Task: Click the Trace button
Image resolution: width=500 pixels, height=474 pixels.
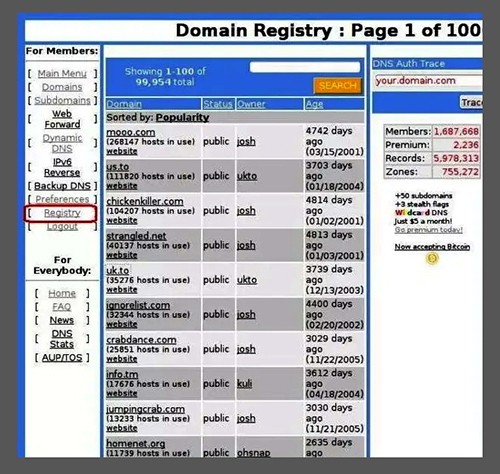Action: pos(471,102)
